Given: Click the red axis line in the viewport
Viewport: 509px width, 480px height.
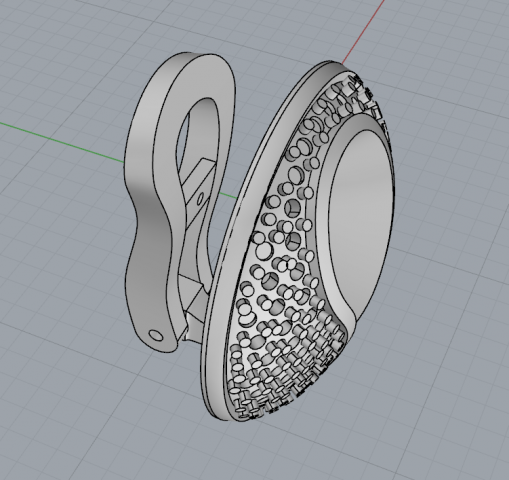Looking at the screenshot, I should pyautogui.click(x=363, y=32).
